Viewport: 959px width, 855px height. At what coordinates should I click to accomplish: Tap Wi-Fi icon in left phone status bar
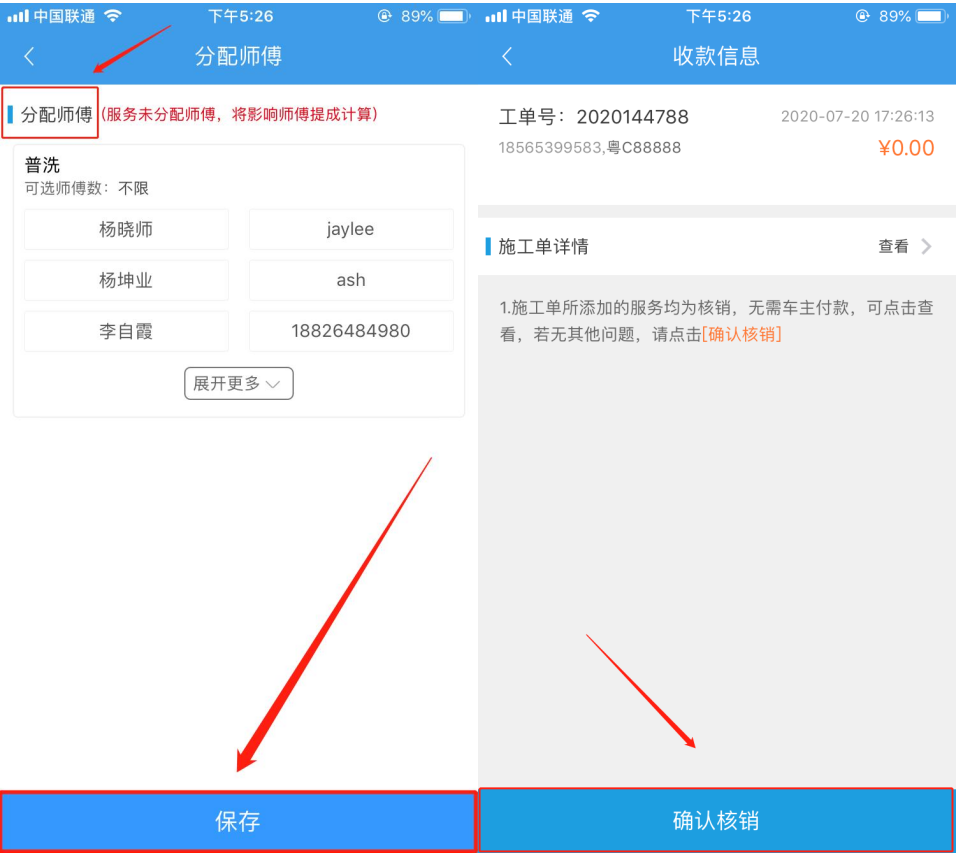113,16
